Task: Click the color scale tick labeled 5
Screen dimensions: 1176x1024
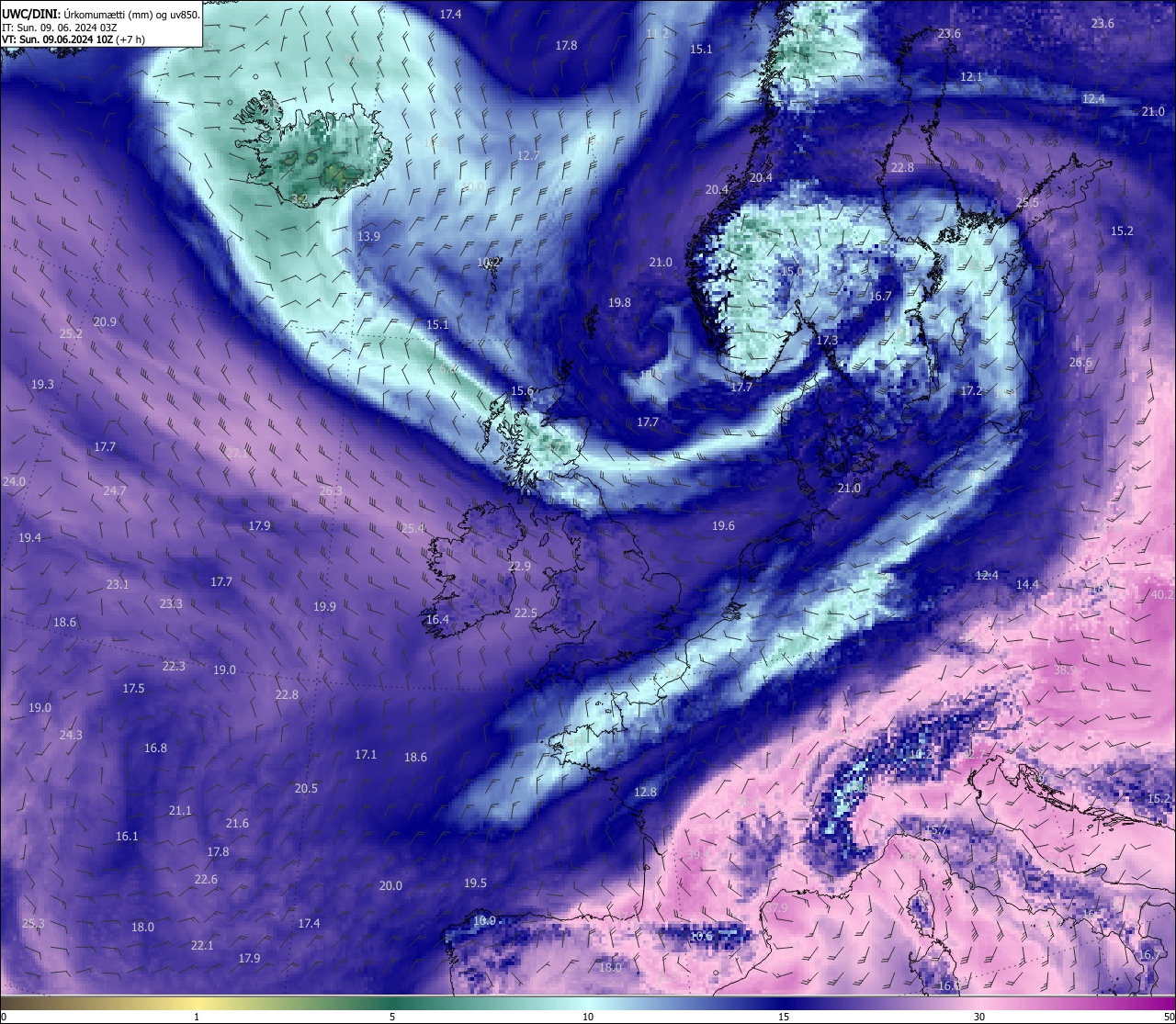Action: (x=392, y=1017)
